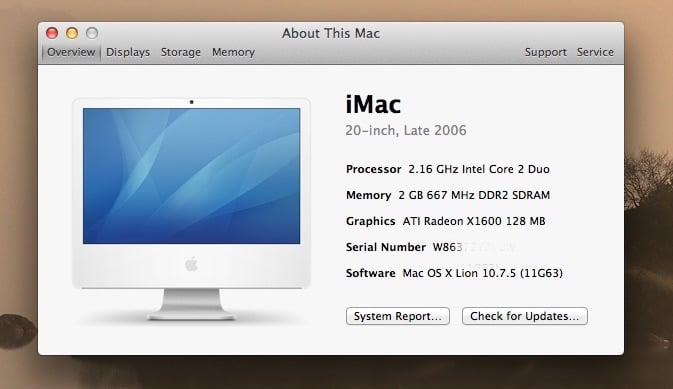This screenshot has width=673, height=389.
Task: Click the System Report… button
Action: click(398, 316)
